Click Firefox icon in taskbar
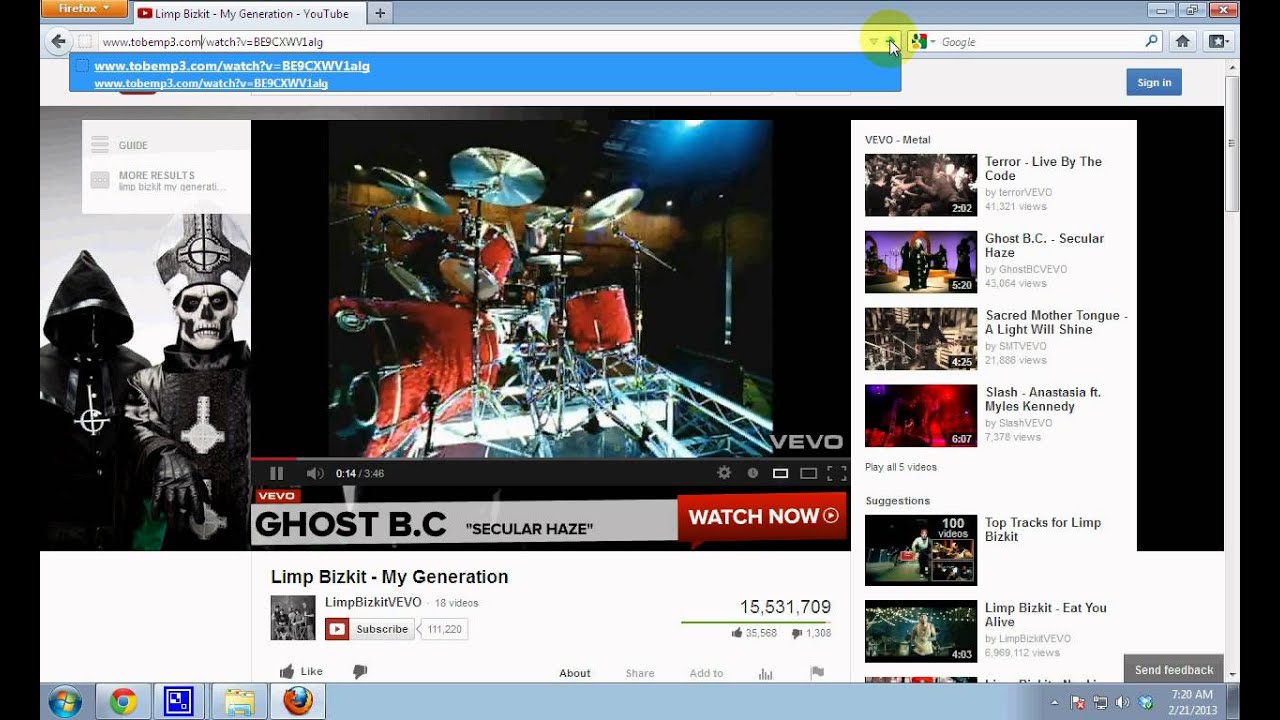Screen dimensions: 1280x720 coord(297,702)
